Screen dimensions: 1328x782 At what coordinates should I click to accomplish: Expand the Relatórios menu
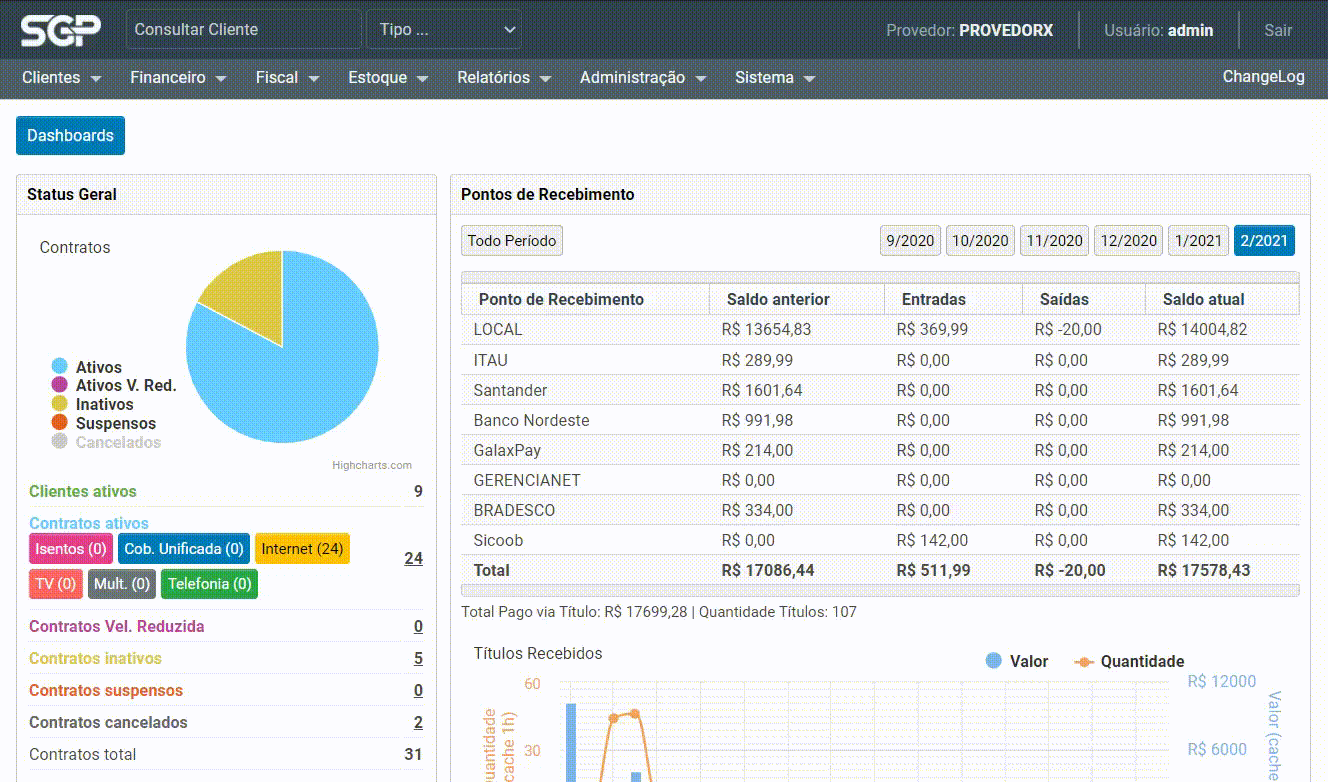click(x=504, y=78)
